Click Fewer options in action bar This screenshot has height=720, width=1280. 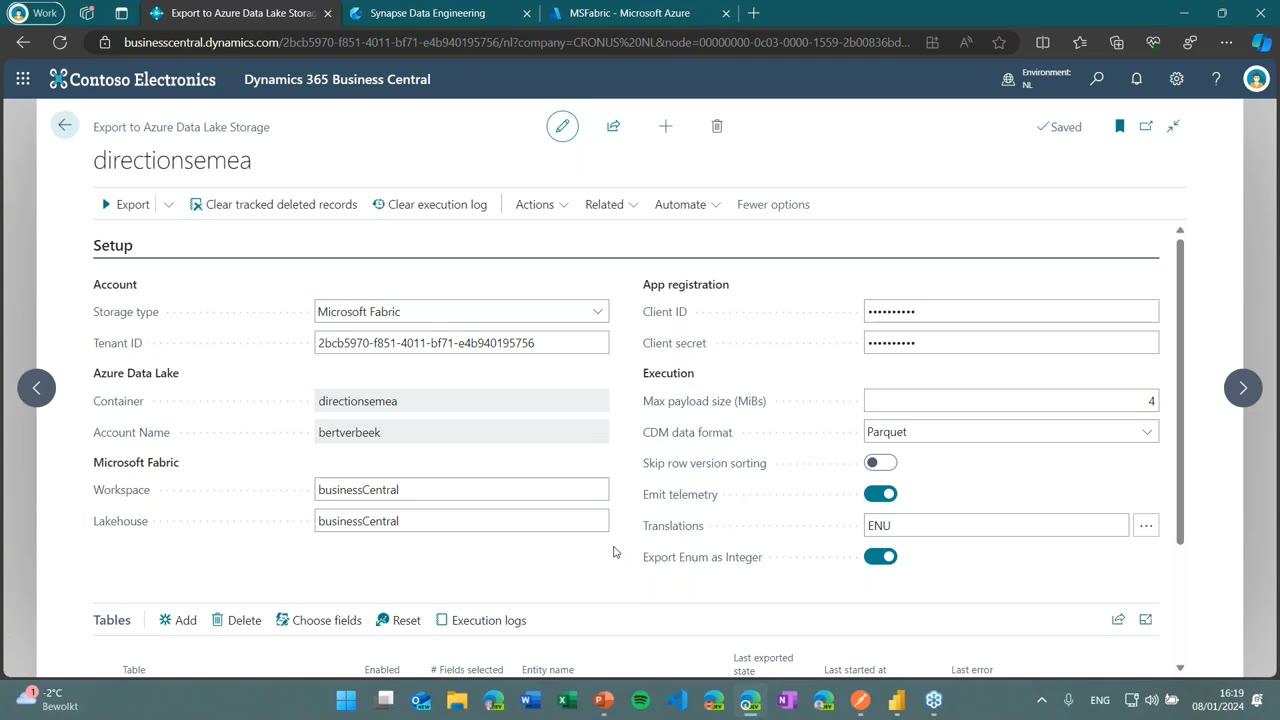tap(773, 205)
